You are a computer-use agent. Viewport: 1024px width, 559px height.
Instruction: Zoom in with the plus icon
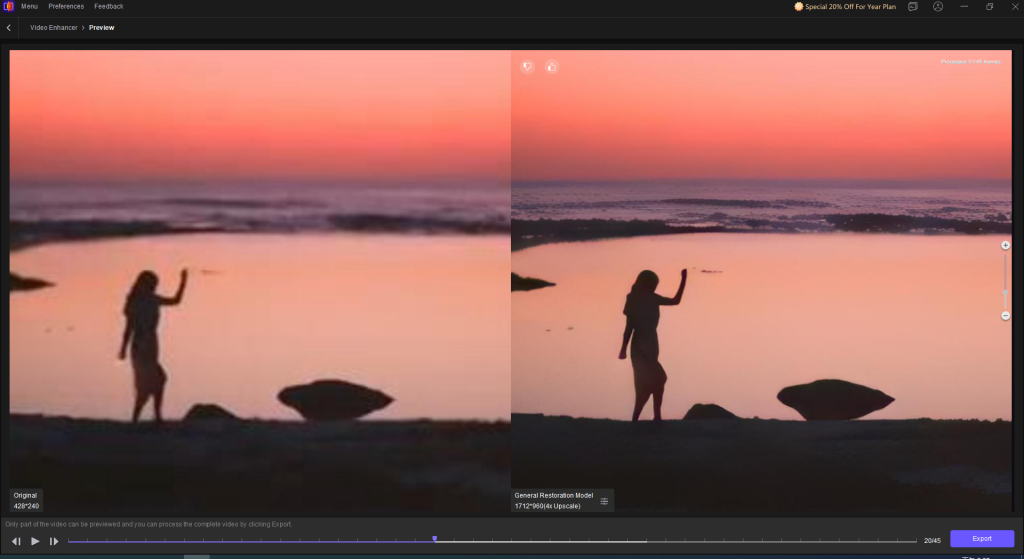[1006, 246]
